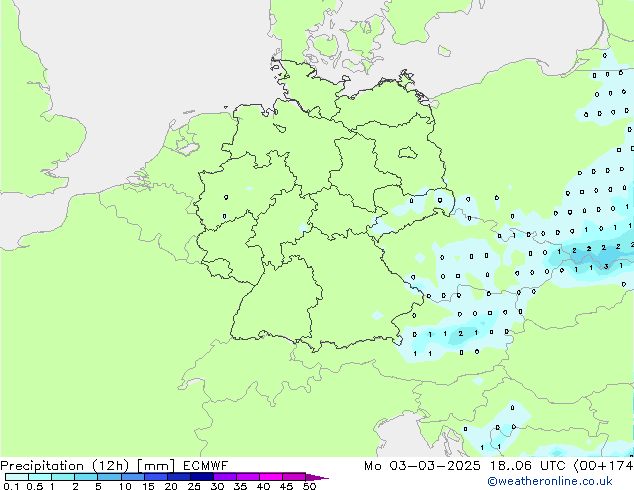The height and width of the screenshot is (490, 634).
Task: Click the 'Mo 03-03-2025' date text
Action: 422,466
